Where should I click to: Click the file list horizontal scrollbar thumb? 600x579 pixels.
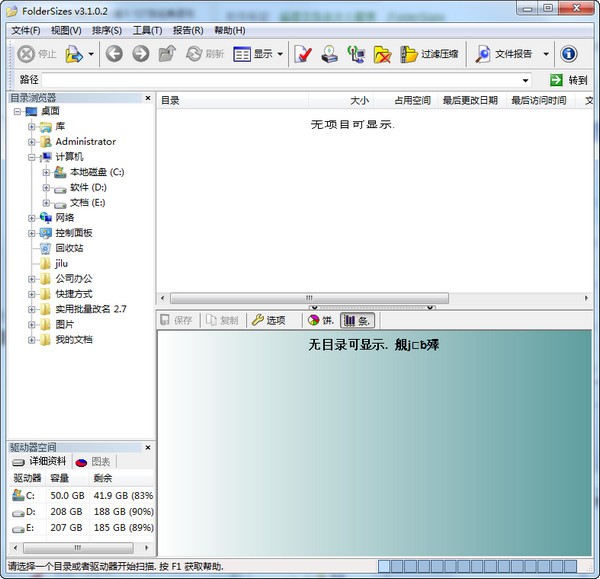click(x=309, y=298)
